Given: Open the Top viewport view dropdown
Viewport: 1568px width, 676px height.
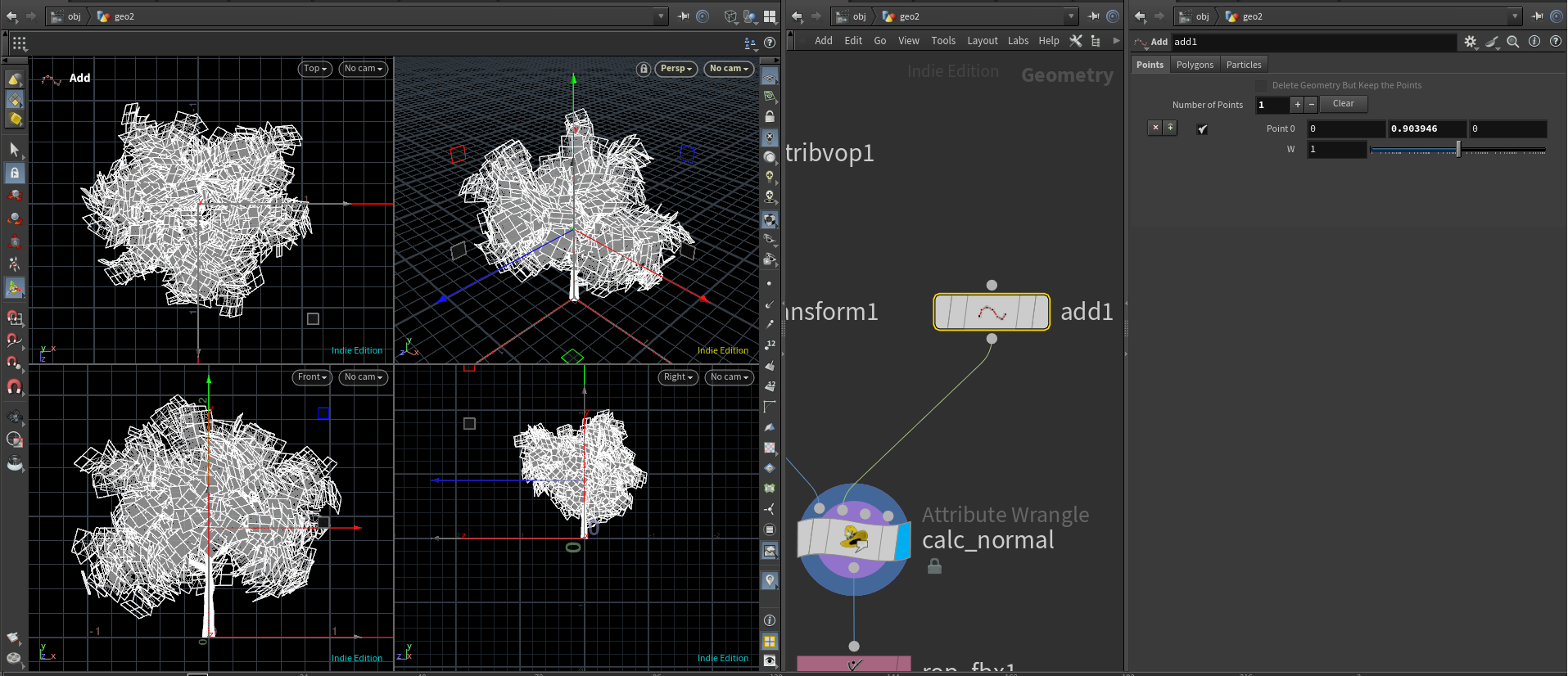Looking at the screenshot, I should click(x=314, y=69).
